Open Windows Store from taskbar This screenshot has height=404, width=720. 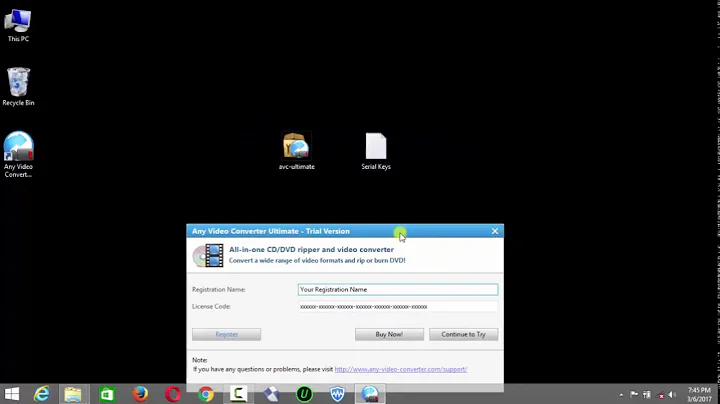coord(107,394)
